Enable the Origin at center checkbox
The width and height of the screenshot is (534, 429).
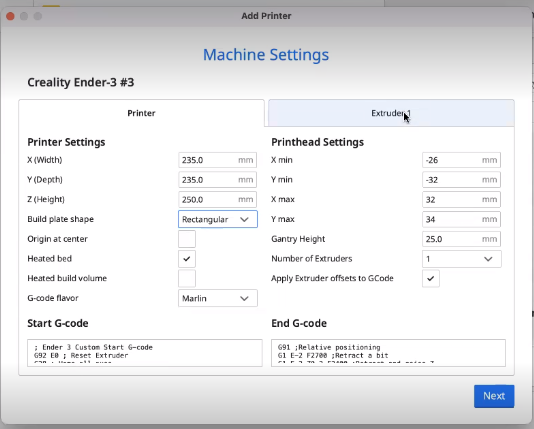187,239
